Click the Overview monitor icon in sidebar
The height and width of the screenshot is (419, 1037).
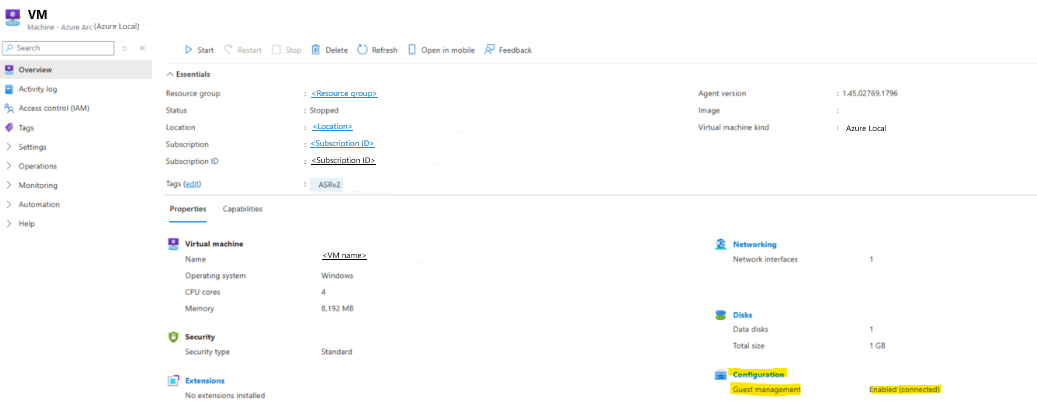(9, 69)
